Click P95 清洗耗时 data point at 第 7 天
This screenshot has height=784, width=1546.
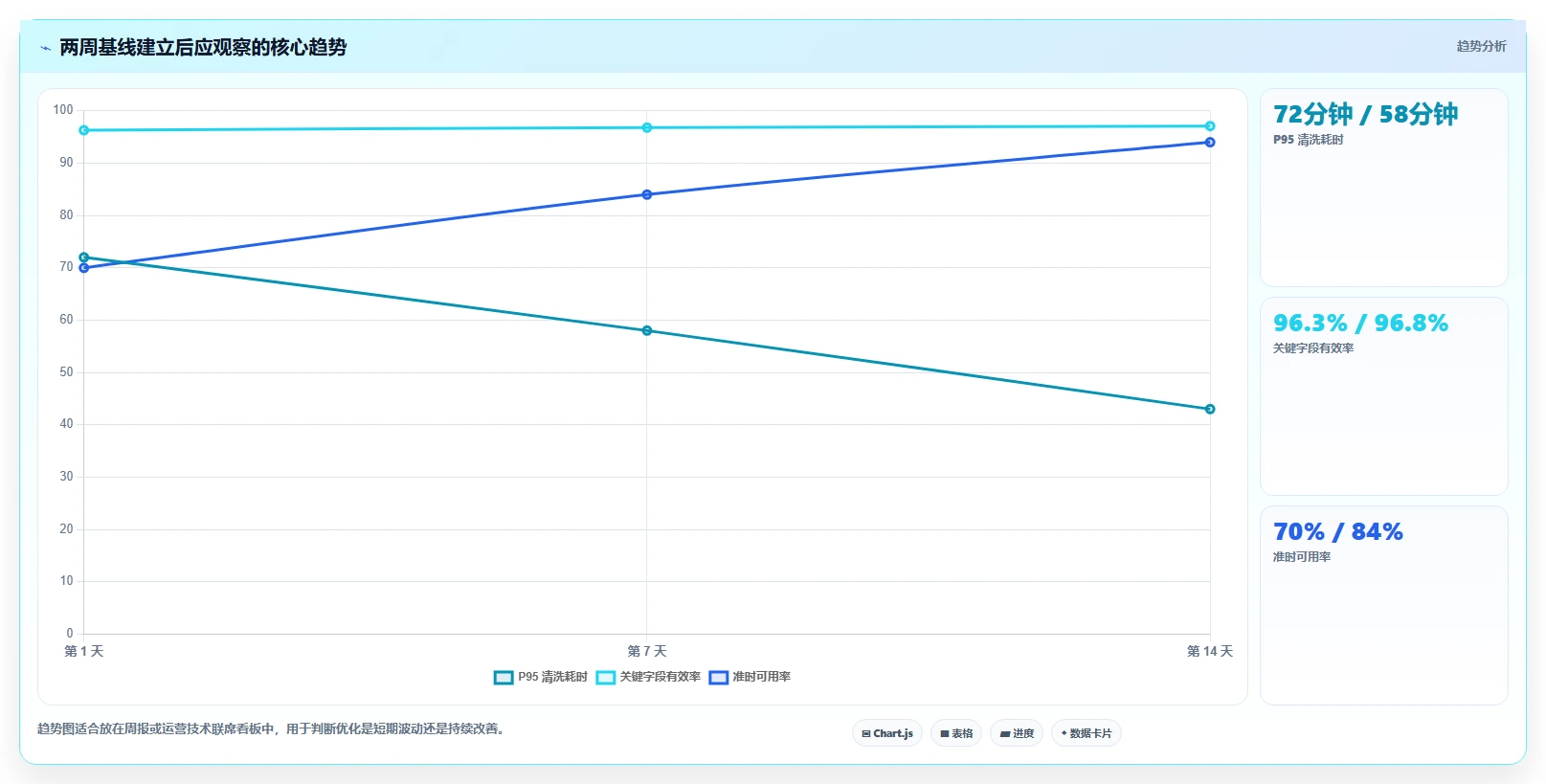point(647,330)
